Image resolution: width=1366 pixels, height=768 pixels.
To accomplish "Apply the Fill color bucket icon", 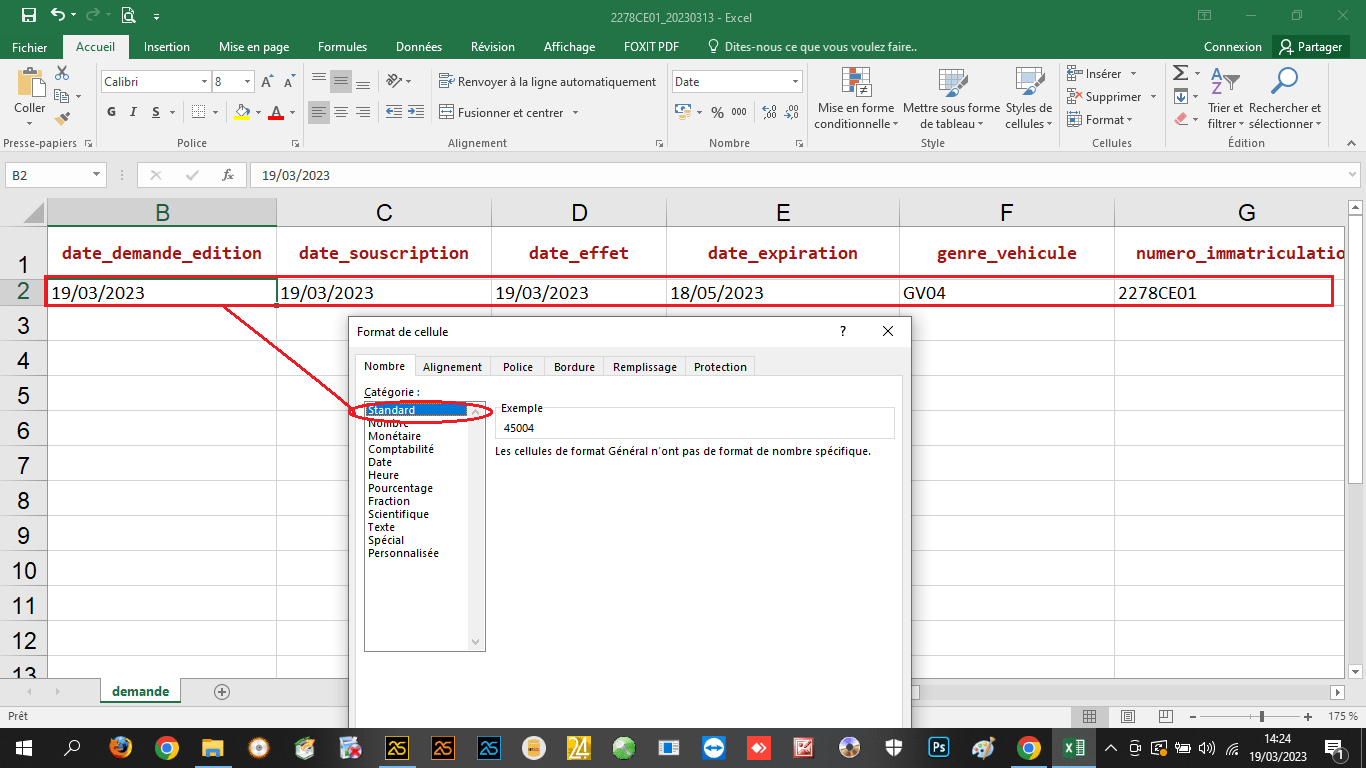I will (243, 111).
